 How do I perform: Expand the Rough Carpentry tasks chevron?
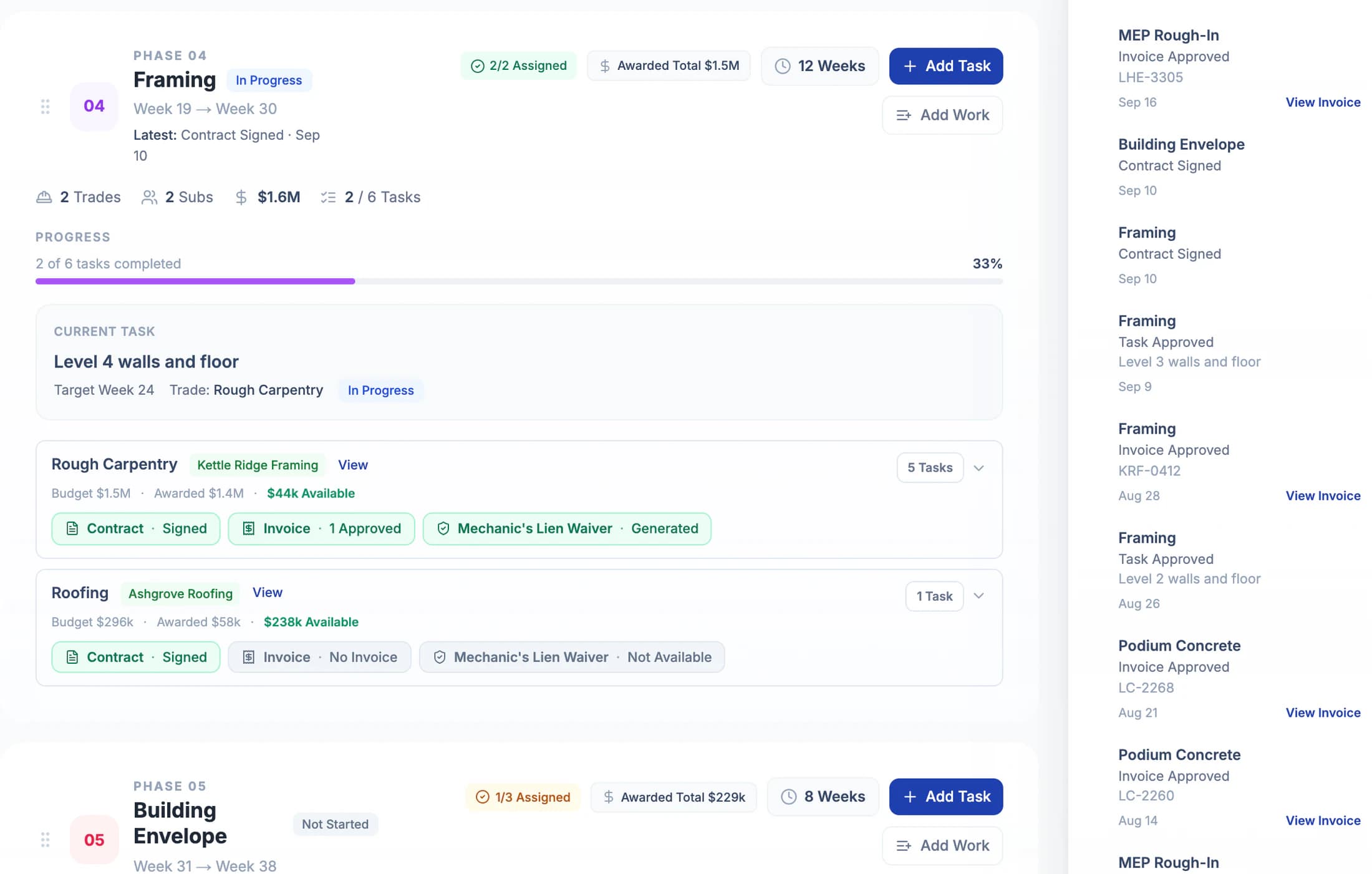pyautogui.click(x=978, y=468)
